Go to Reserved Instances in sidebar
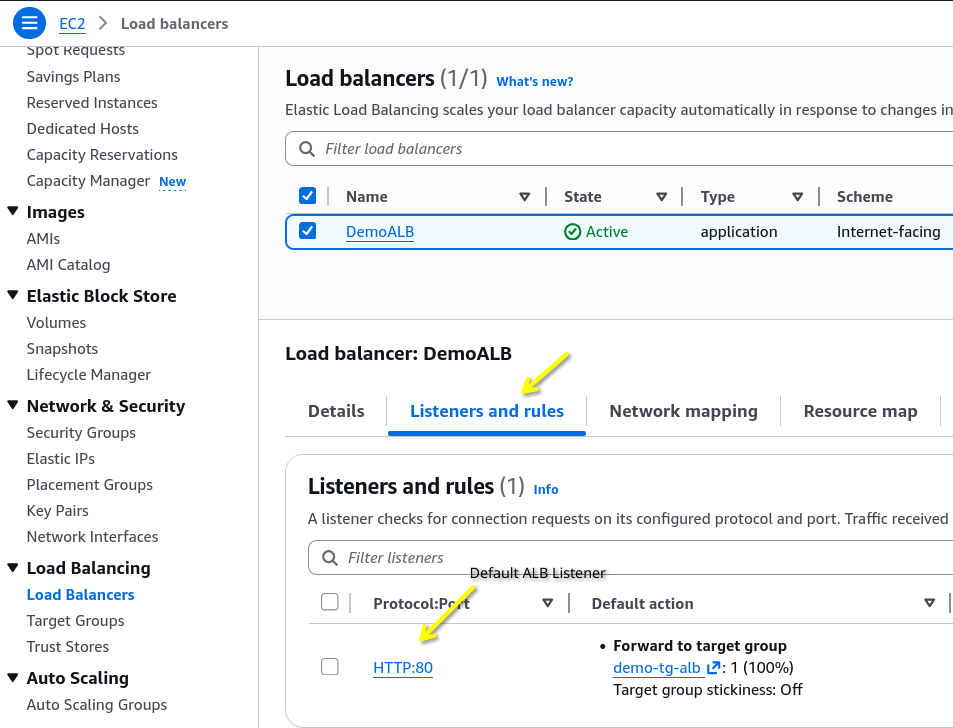953x728 pixels. pyautogui.click(x=92, y=103)
